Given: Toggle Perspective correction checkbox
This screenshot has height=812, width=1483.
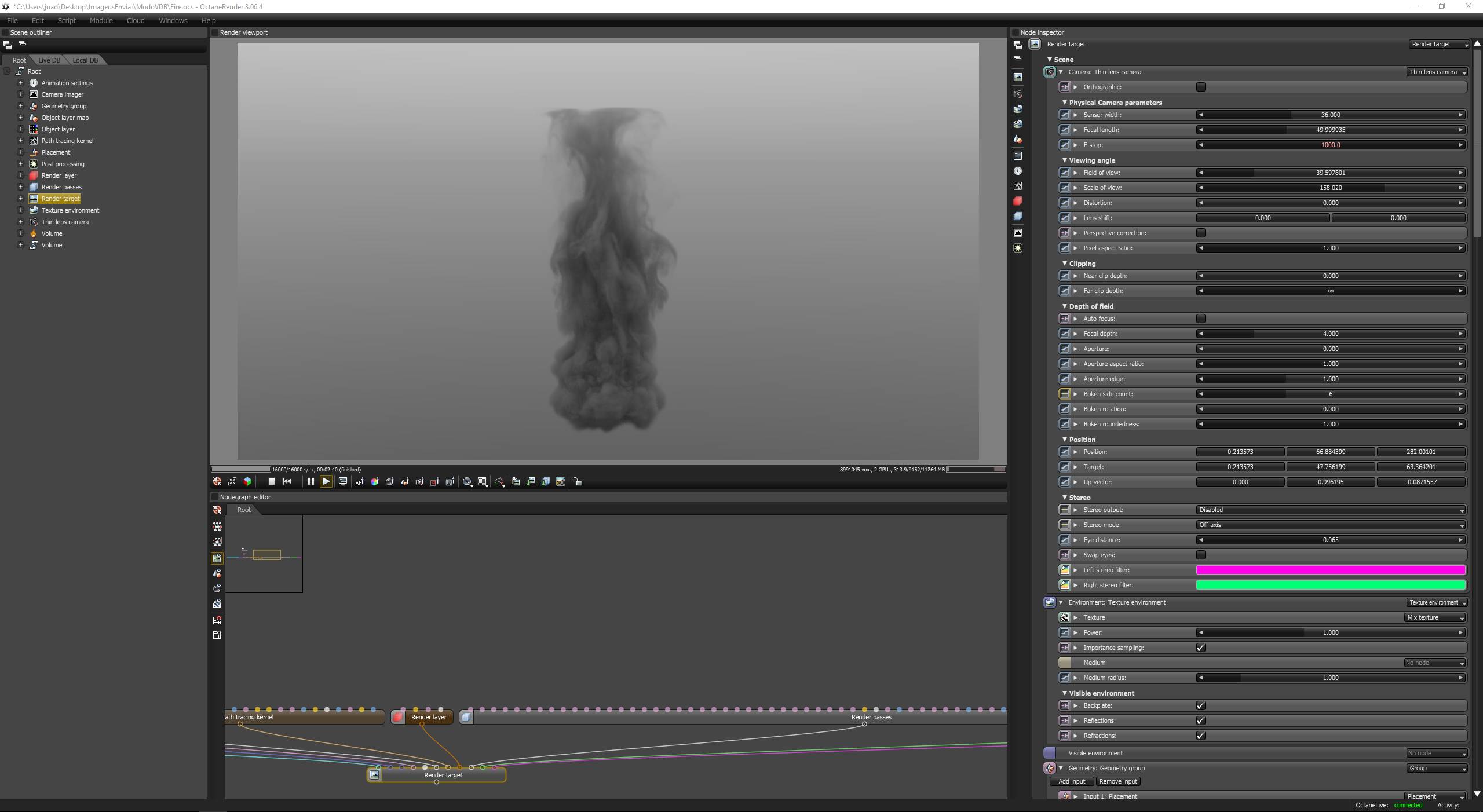Looking at the screenshot, I should click(x=1200, y=233).
